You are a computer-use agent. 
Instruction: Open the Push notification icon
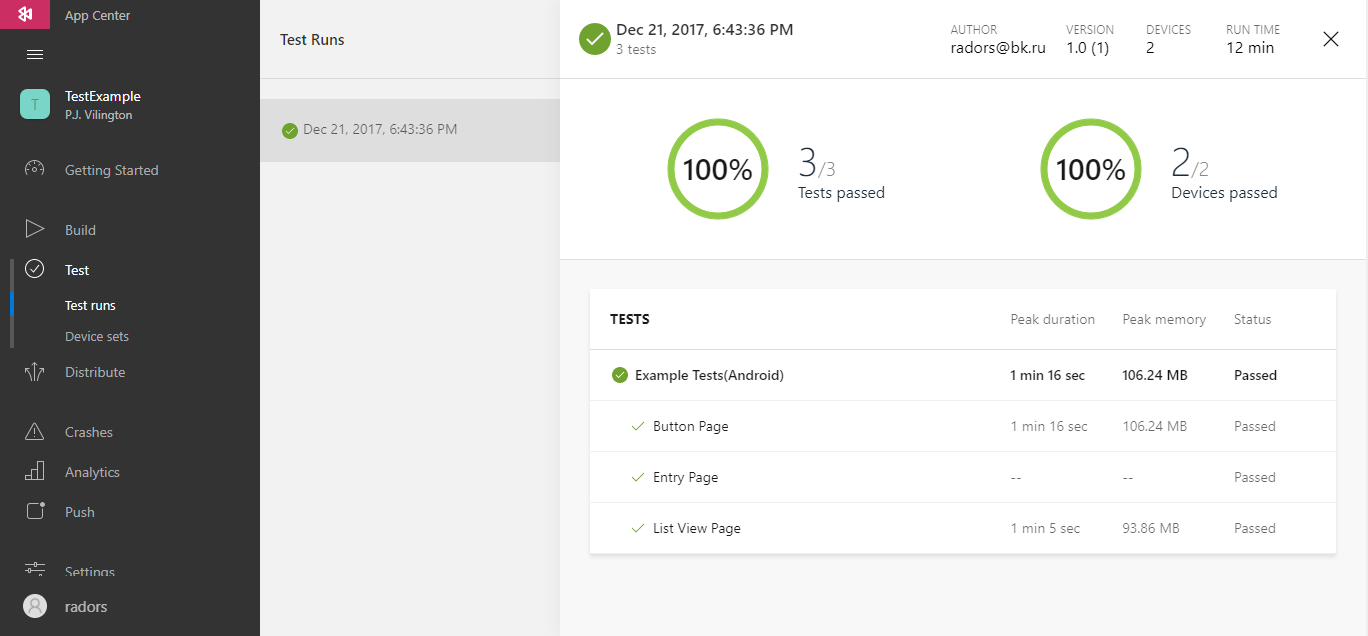(35, 511)
